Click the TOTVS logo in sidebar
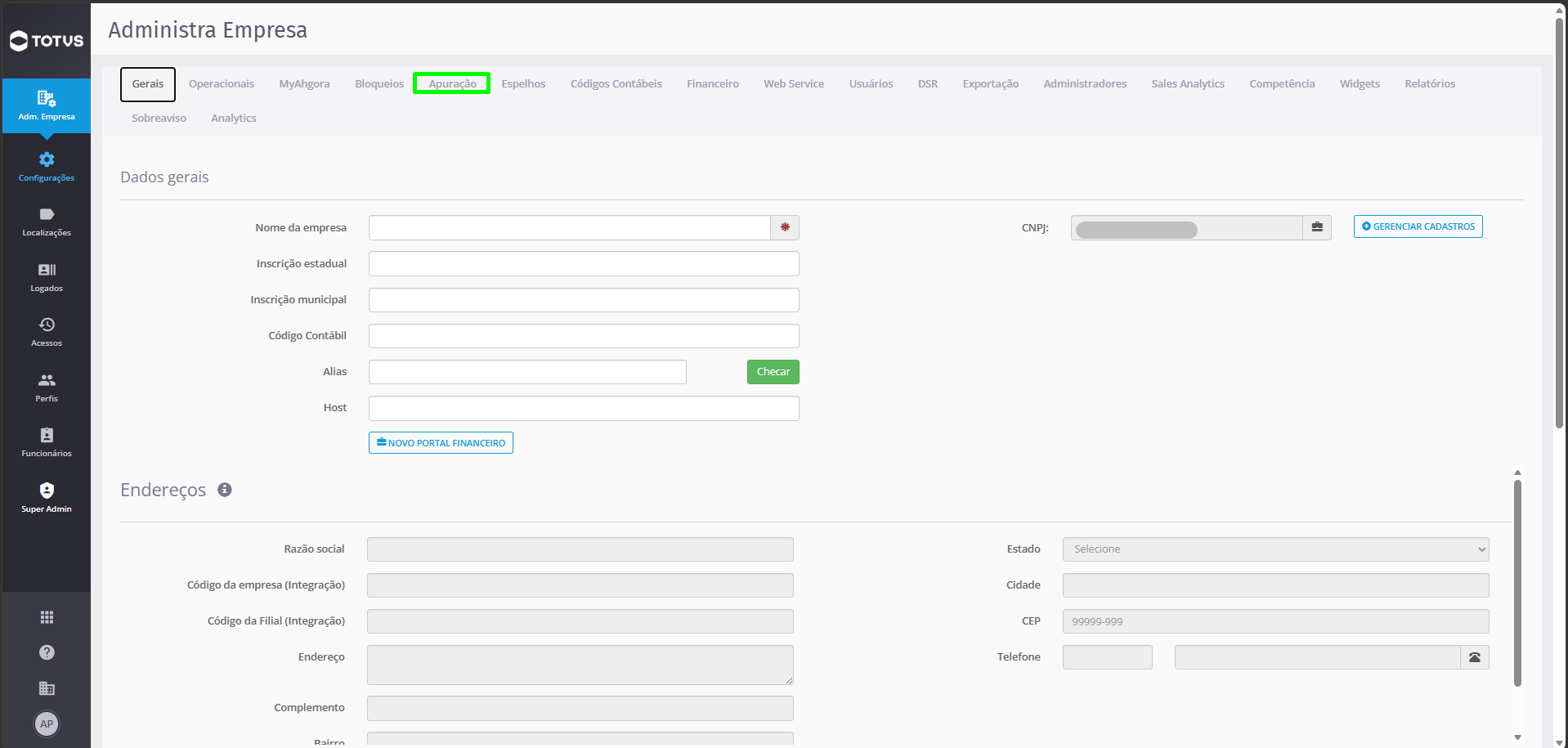 [x=47, y=41]
